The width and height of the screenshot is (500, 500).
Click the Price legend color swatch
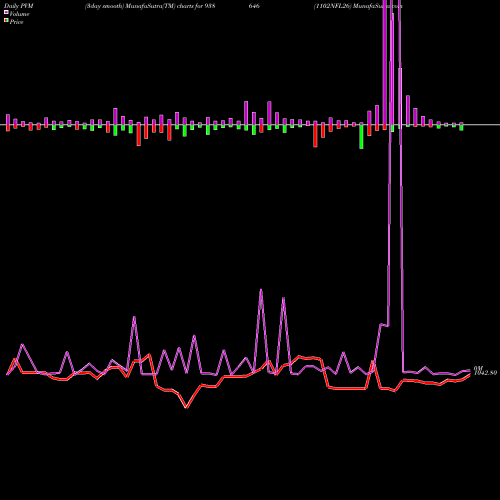tap(6, 20)
